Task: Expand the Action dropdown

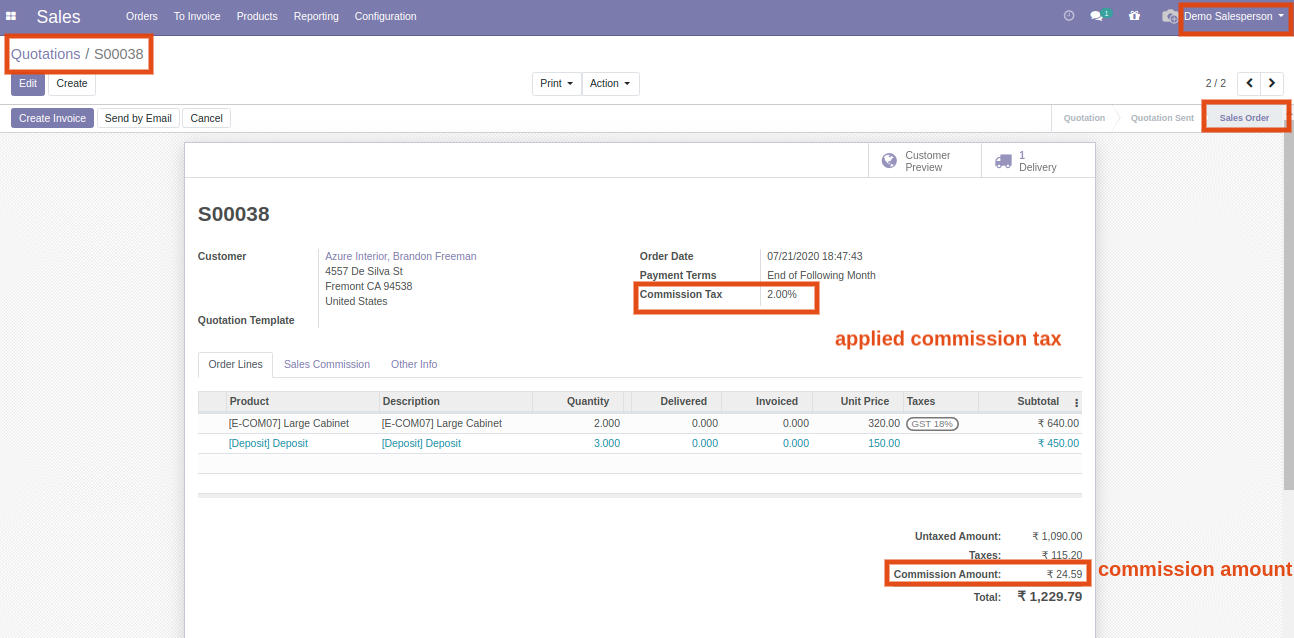Action: coord(610,84)
